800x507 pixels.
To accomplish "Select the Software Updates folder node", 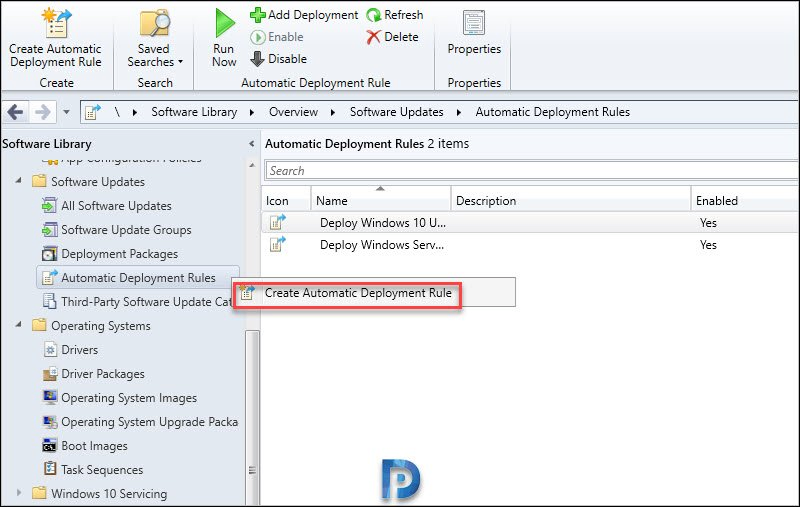I will point(97,182).
